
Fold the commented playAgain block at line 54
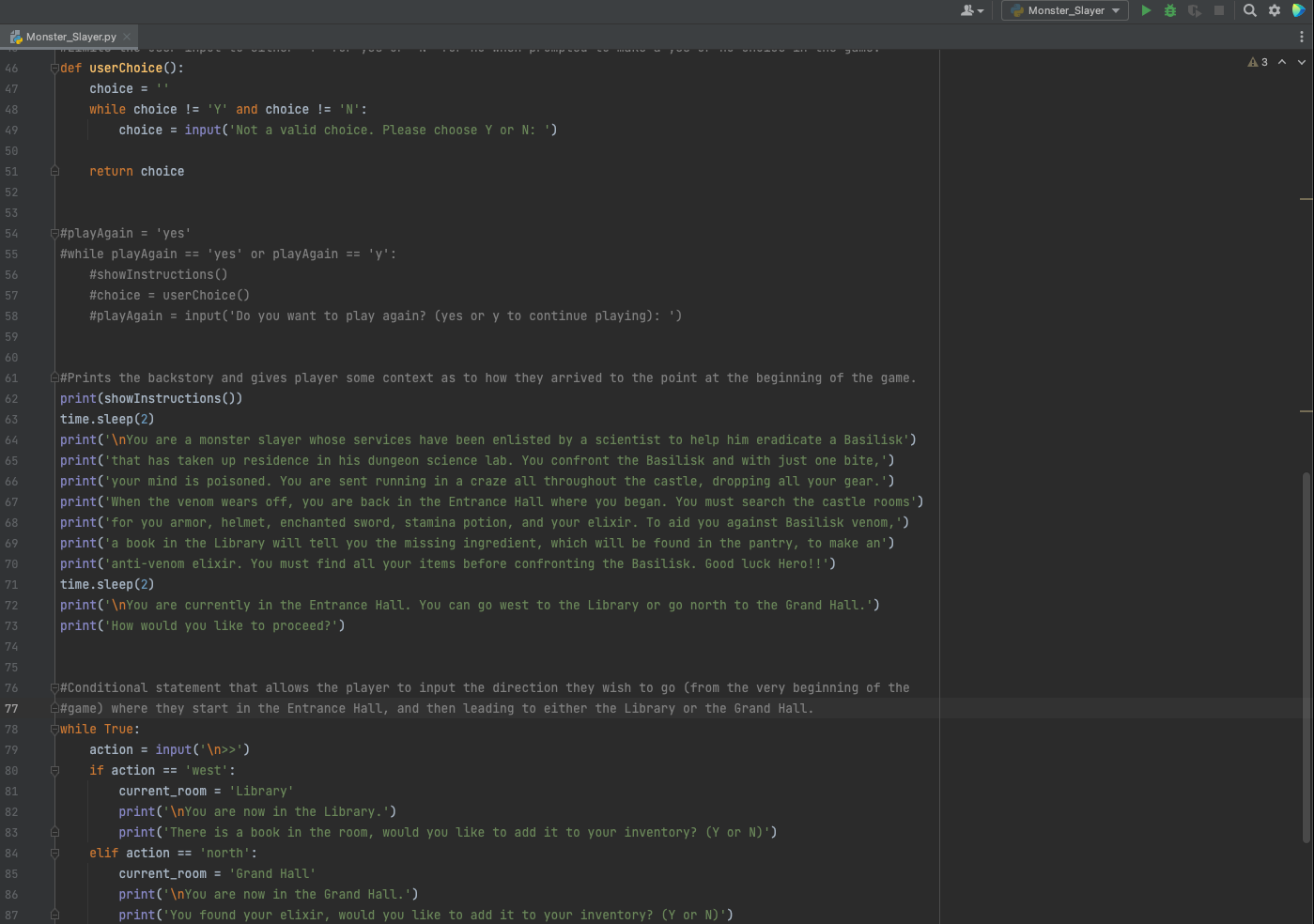coord(54,233)
